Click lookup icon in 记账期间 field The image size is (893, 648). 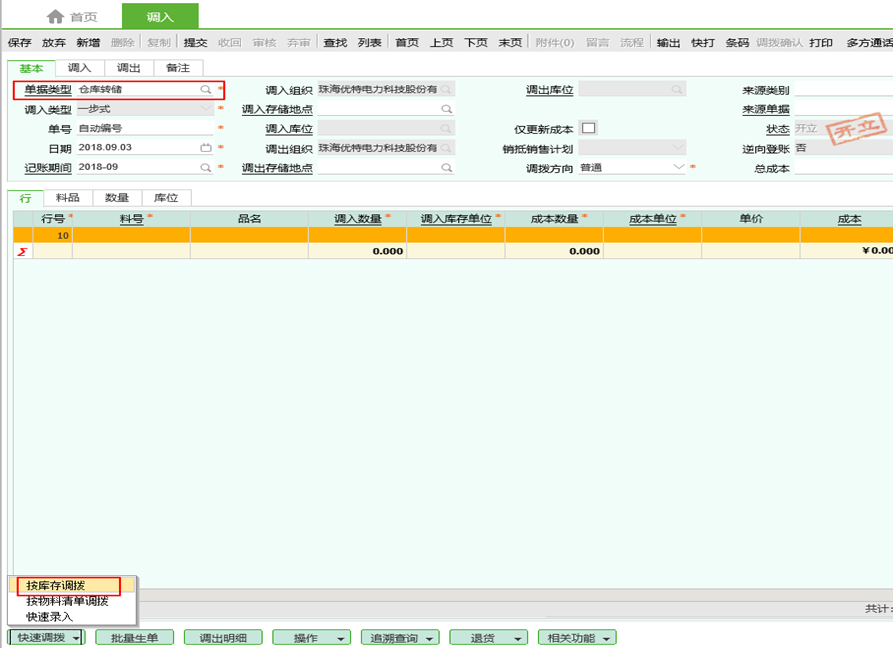point(205,167)
